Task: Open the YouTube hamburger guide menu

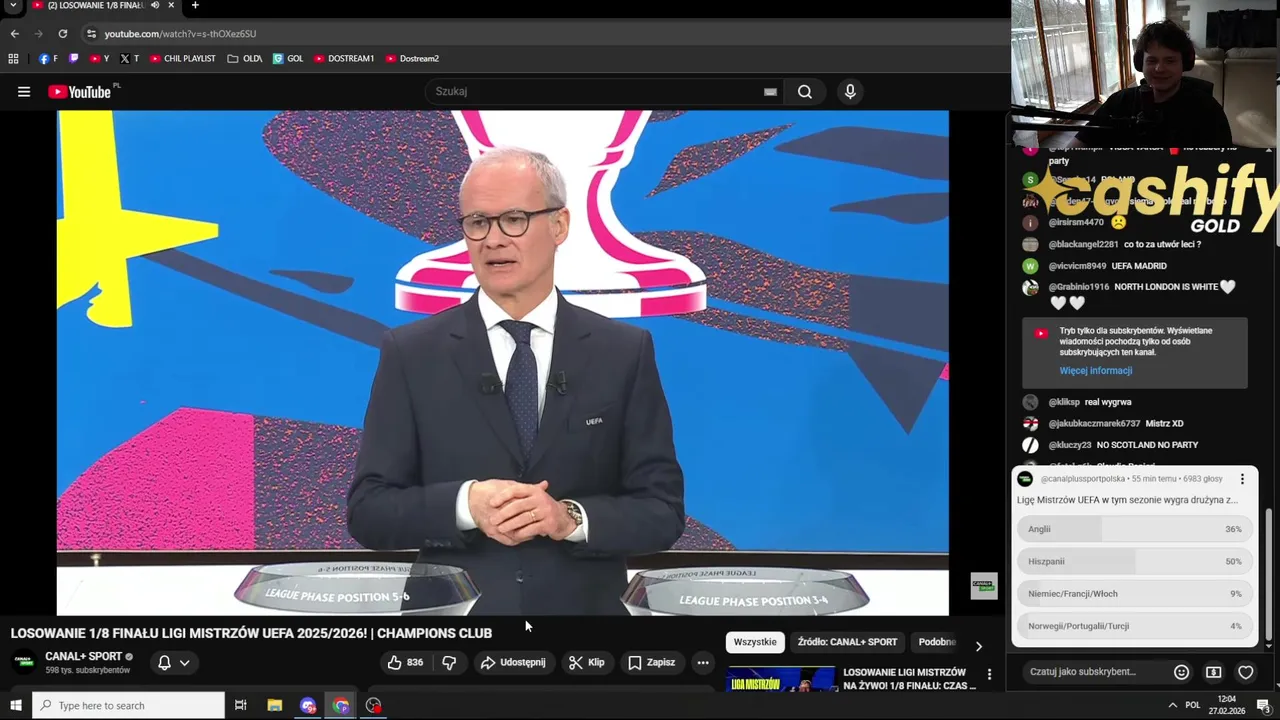Action: click(x=23, y=92)
